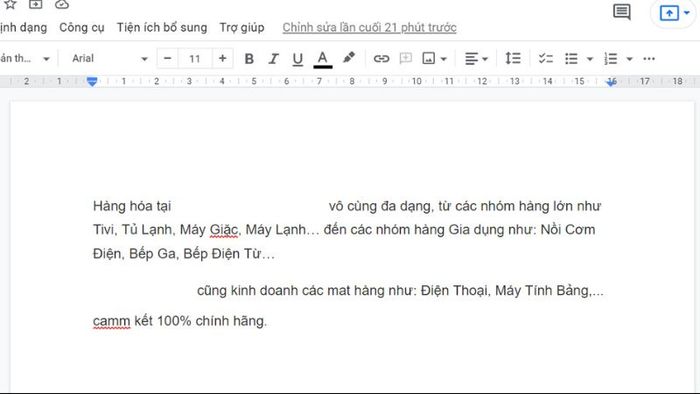Open line spacing options
Viewport: 700px width, 394px height.
click(512, 58)
